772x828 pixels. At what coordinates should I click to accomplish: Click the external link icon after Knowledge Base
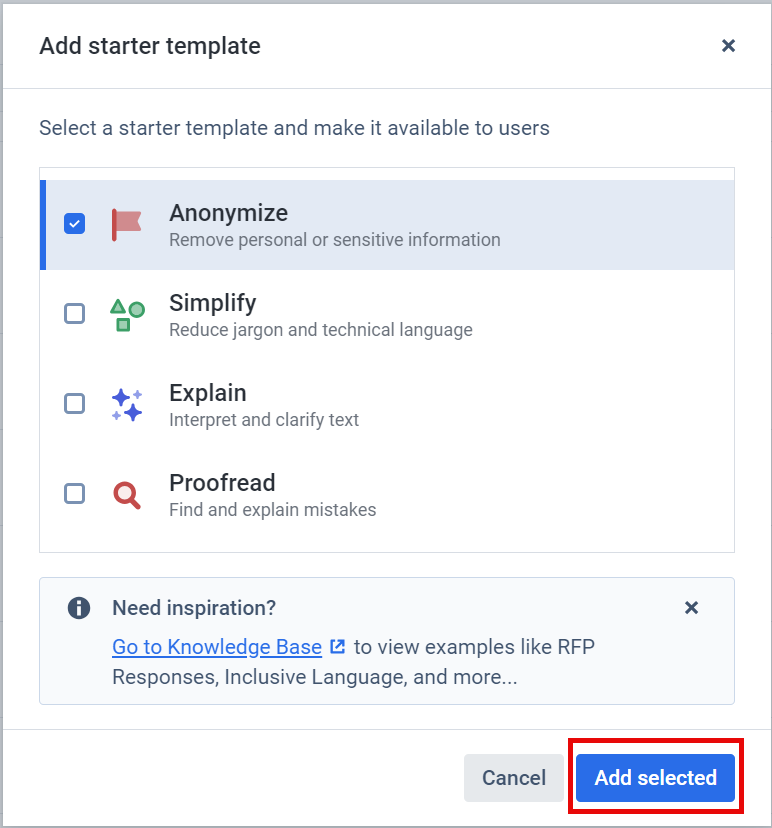click(x=337, y=646)
